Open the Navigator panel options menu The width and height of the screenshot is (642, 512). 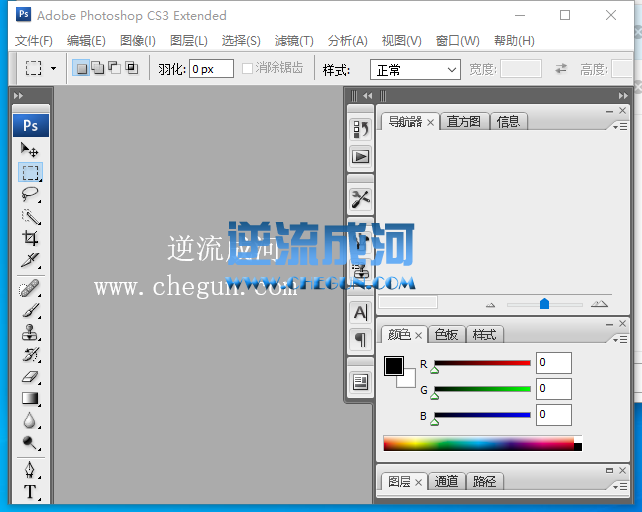point(620,127)
